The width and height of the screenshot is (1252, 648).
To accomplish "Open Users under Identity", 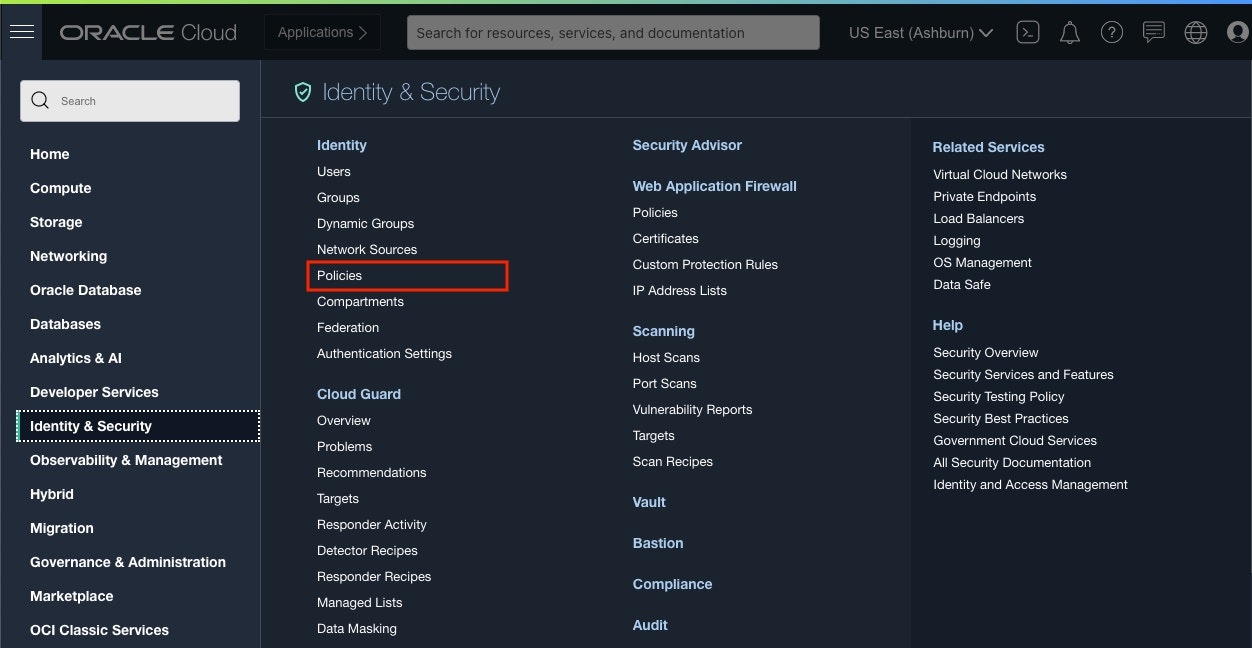I will click(x=334, y=172).
